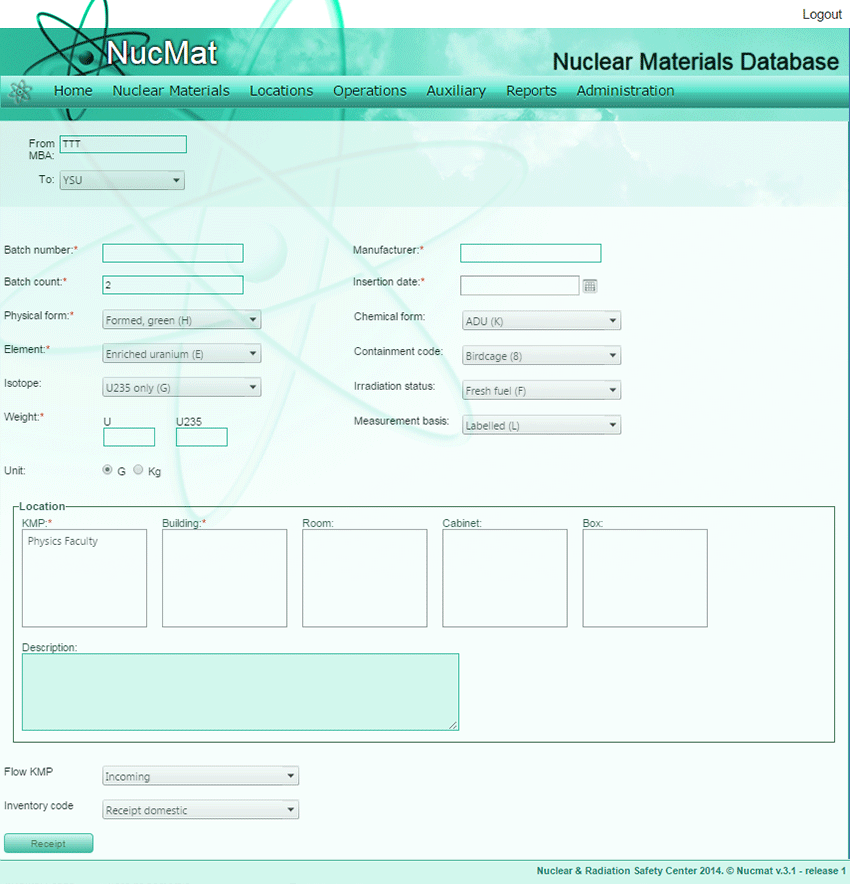The width and height of the screenshot is (850, 884).
Task: Focus the Batch number input field
Action: (173, 253)
